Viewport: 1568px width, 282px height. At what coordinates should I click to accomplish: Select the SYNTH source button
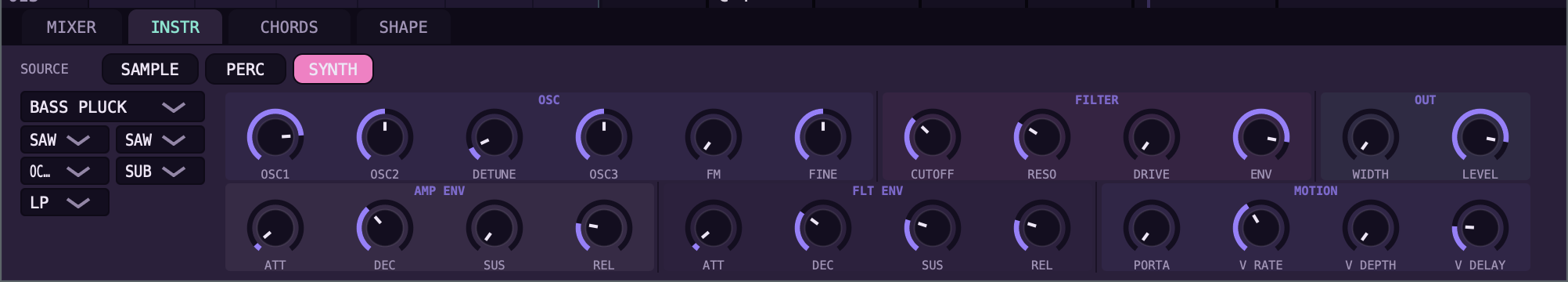[x=333, y=69]
